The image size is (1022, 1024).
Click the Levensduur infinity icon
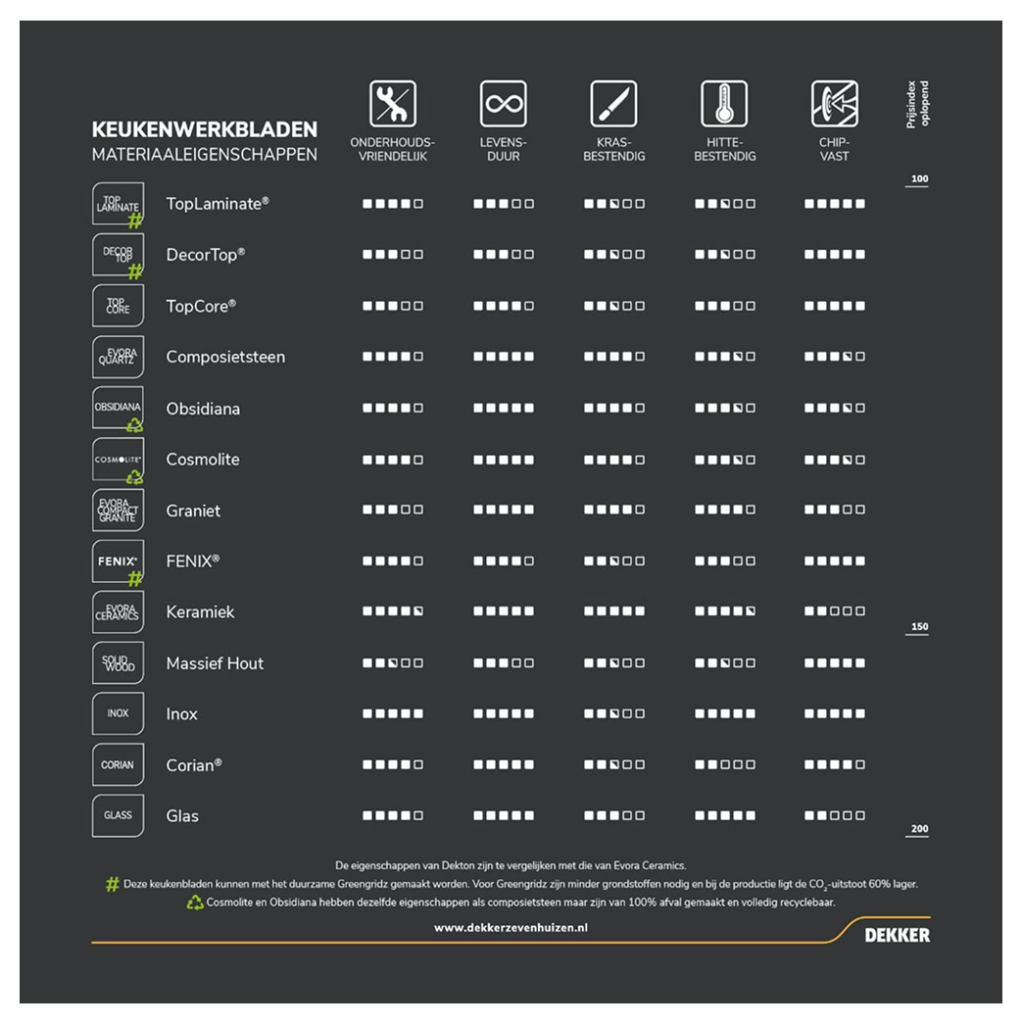(x=503, y=103)
